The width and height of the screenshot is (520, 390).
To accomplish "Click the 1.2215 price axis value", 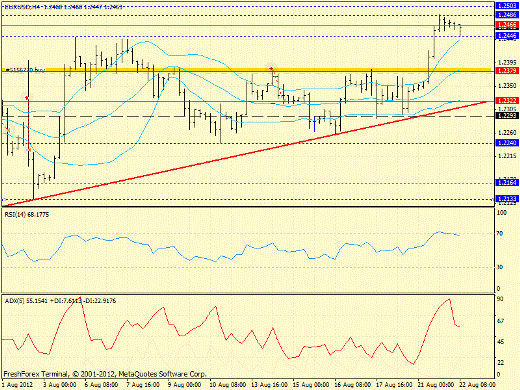I will (x=507, y=156).
